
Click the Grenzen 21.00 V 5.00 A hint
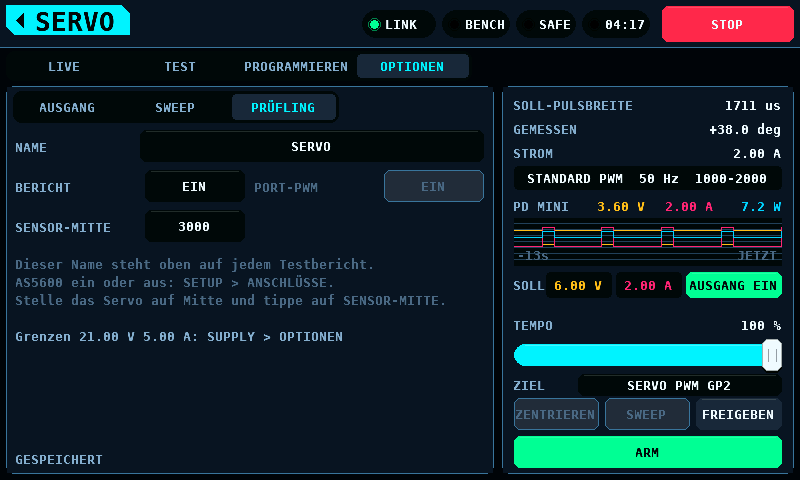point(179,337)
